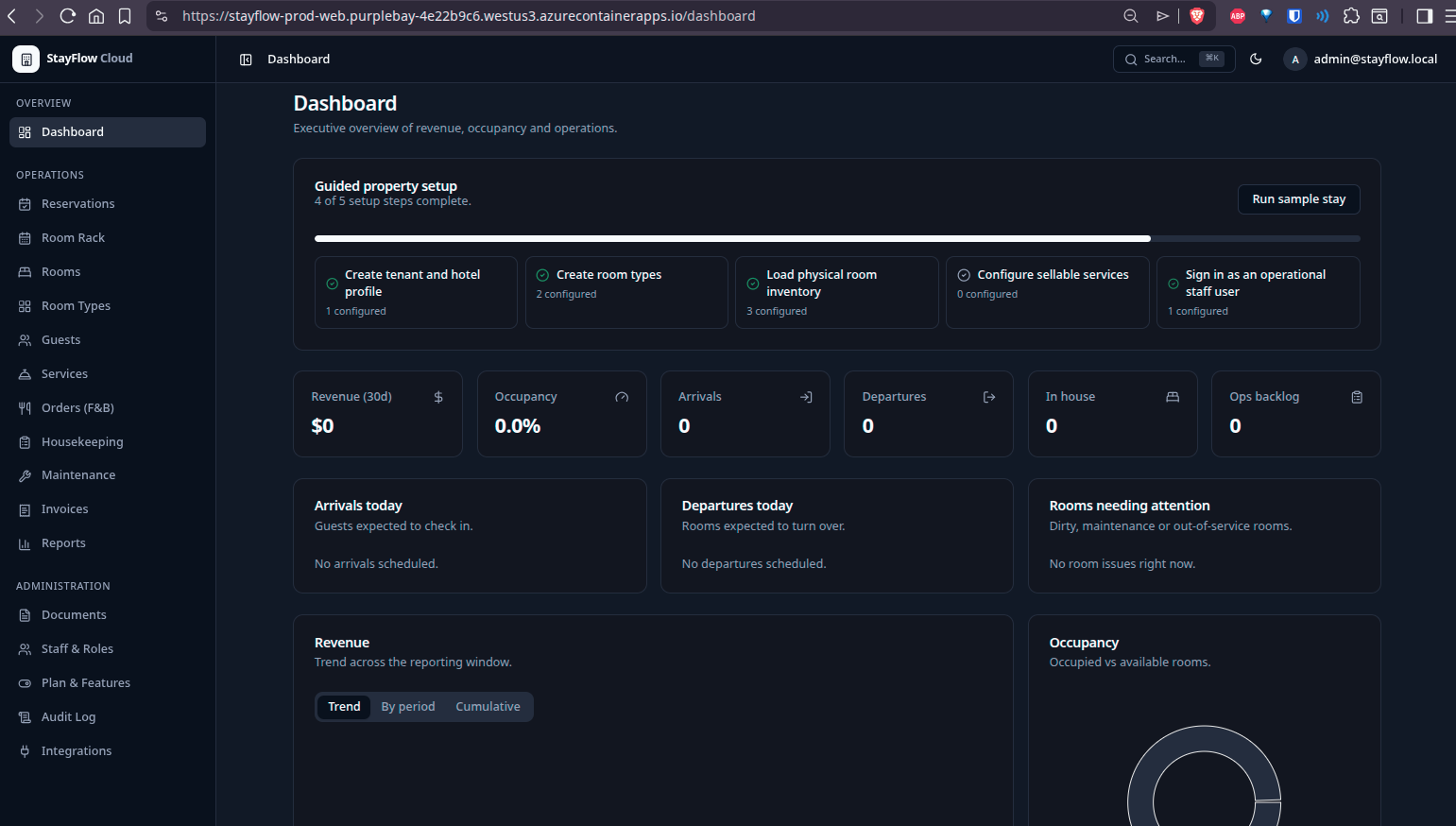Switch to By period tab
The image size is (1456, 826).
[x=408, y=707]
